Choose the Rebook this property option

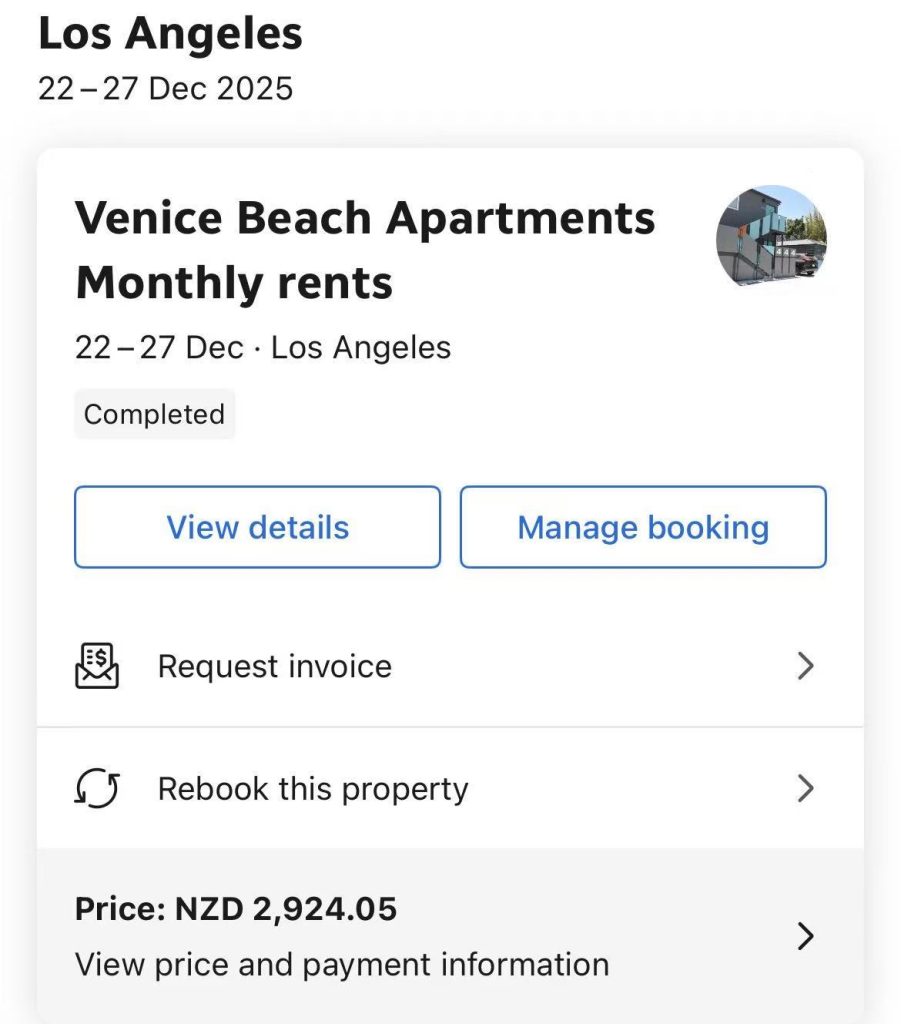pos(313,789)
